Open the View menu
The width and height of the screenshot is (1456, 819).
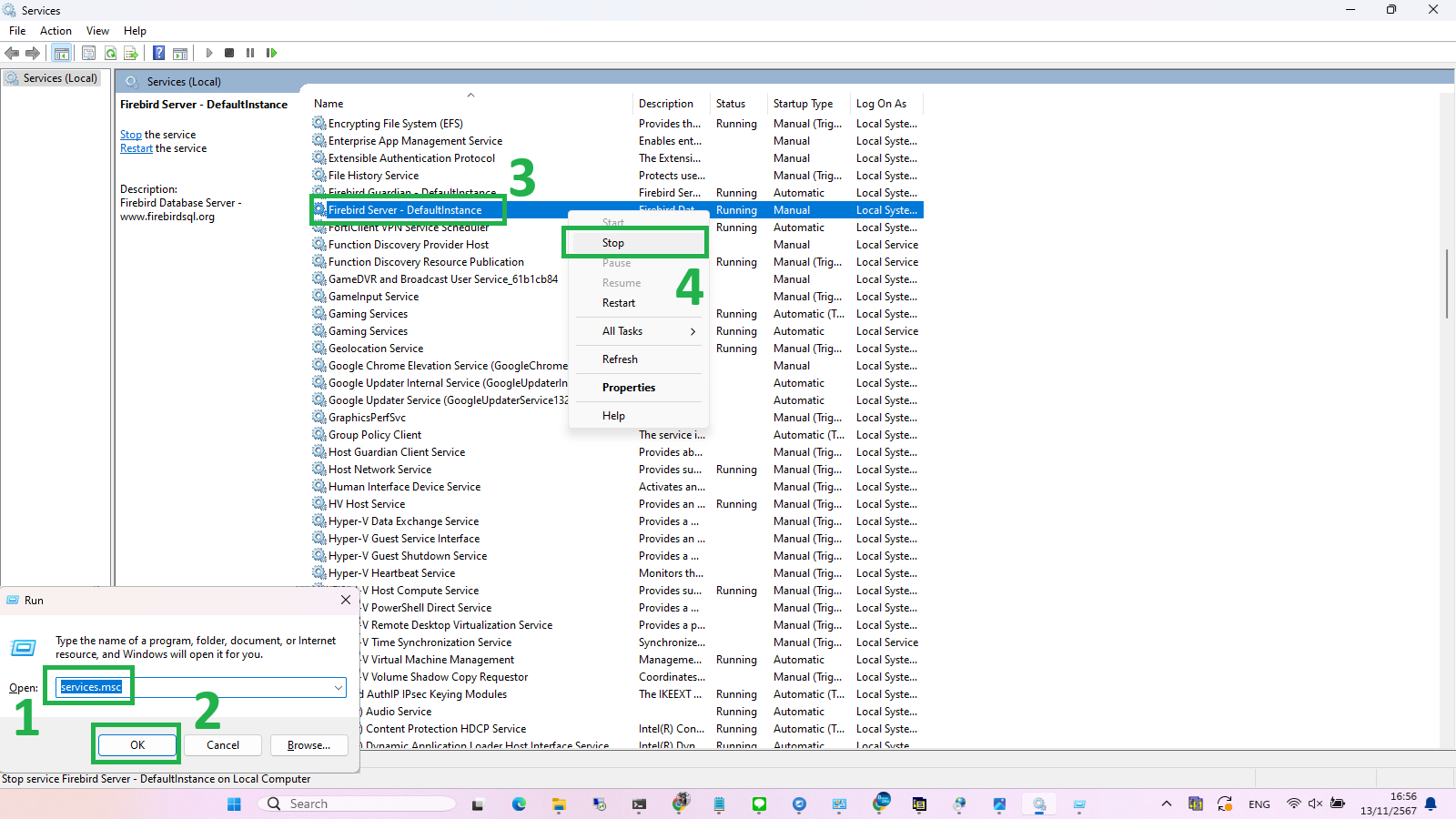[97, 31]
